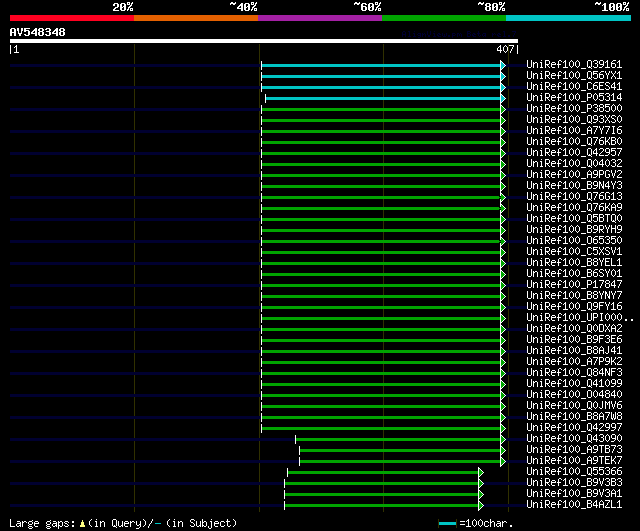
Task: Select the UniRef100_O65350 hit name
Action: tap(574, 241)
